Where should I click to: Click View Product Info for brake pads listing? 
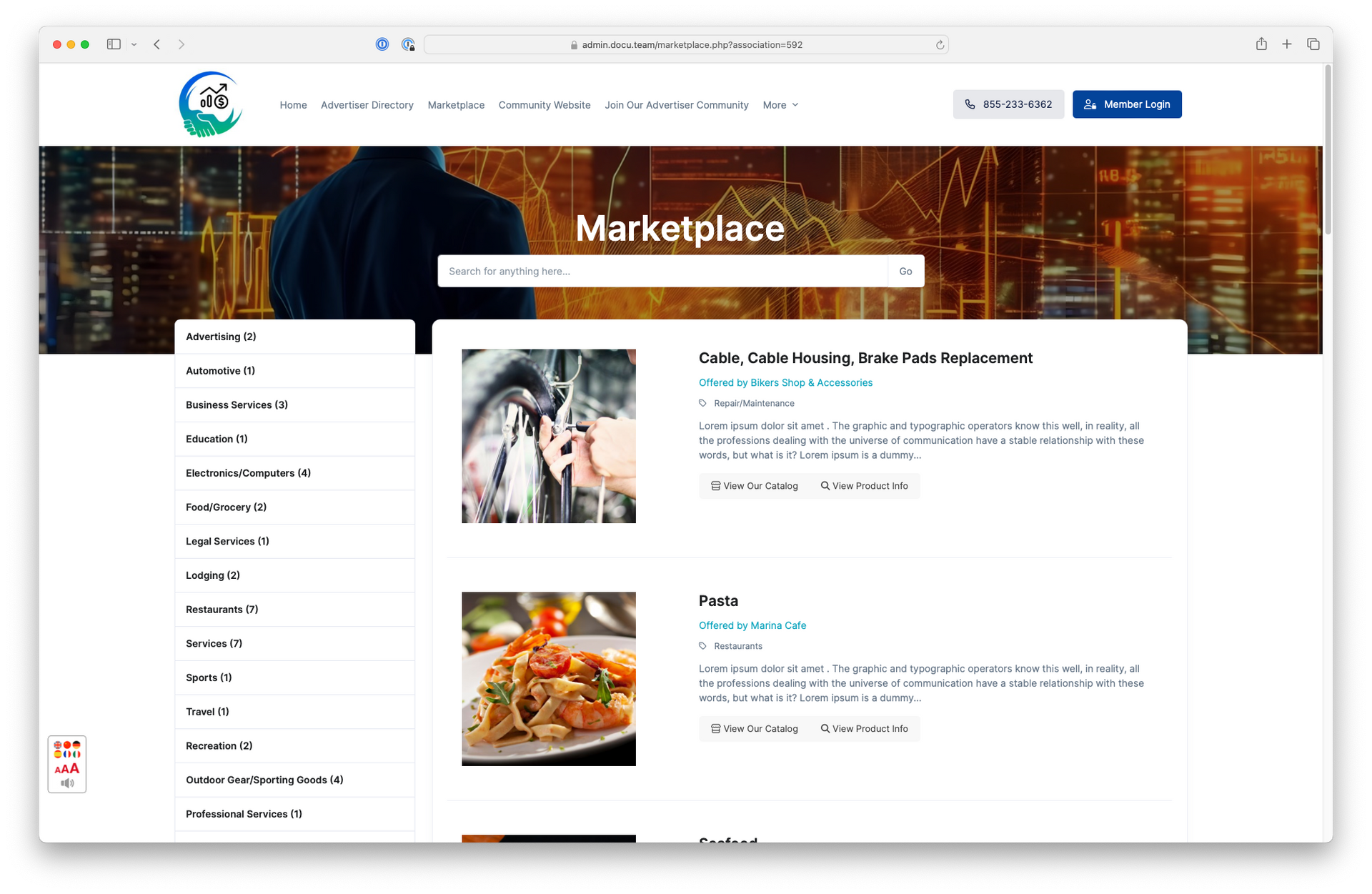point(864,486)
